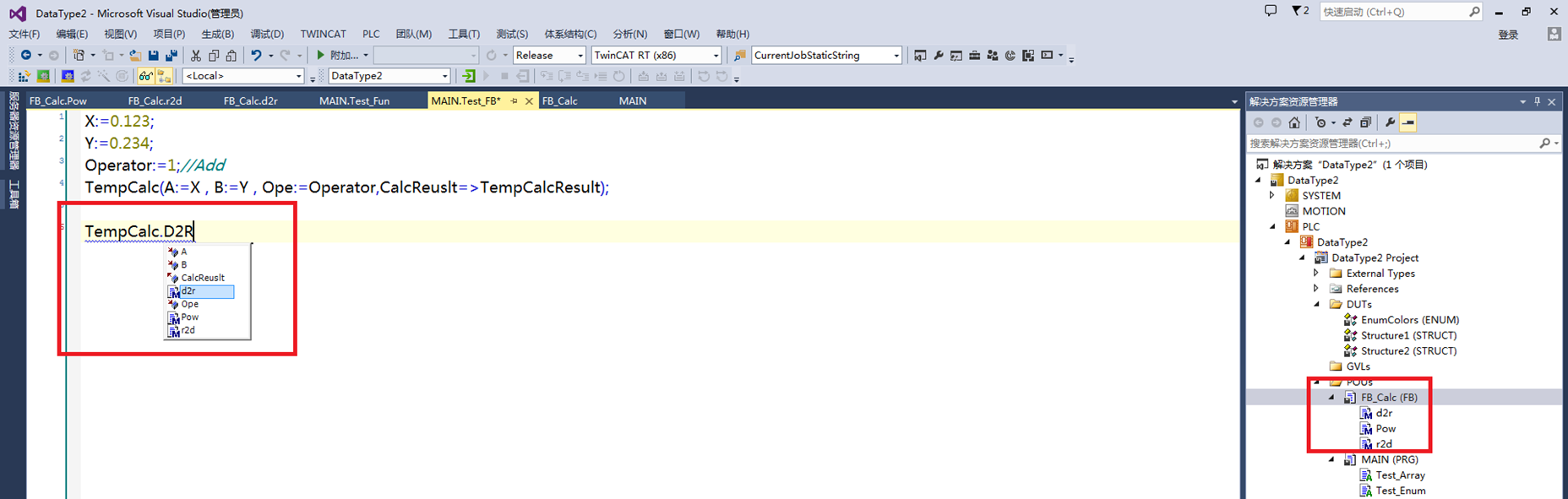
Task: Open Properties via the main toolbar wrench icon
Action: point(939,55)
